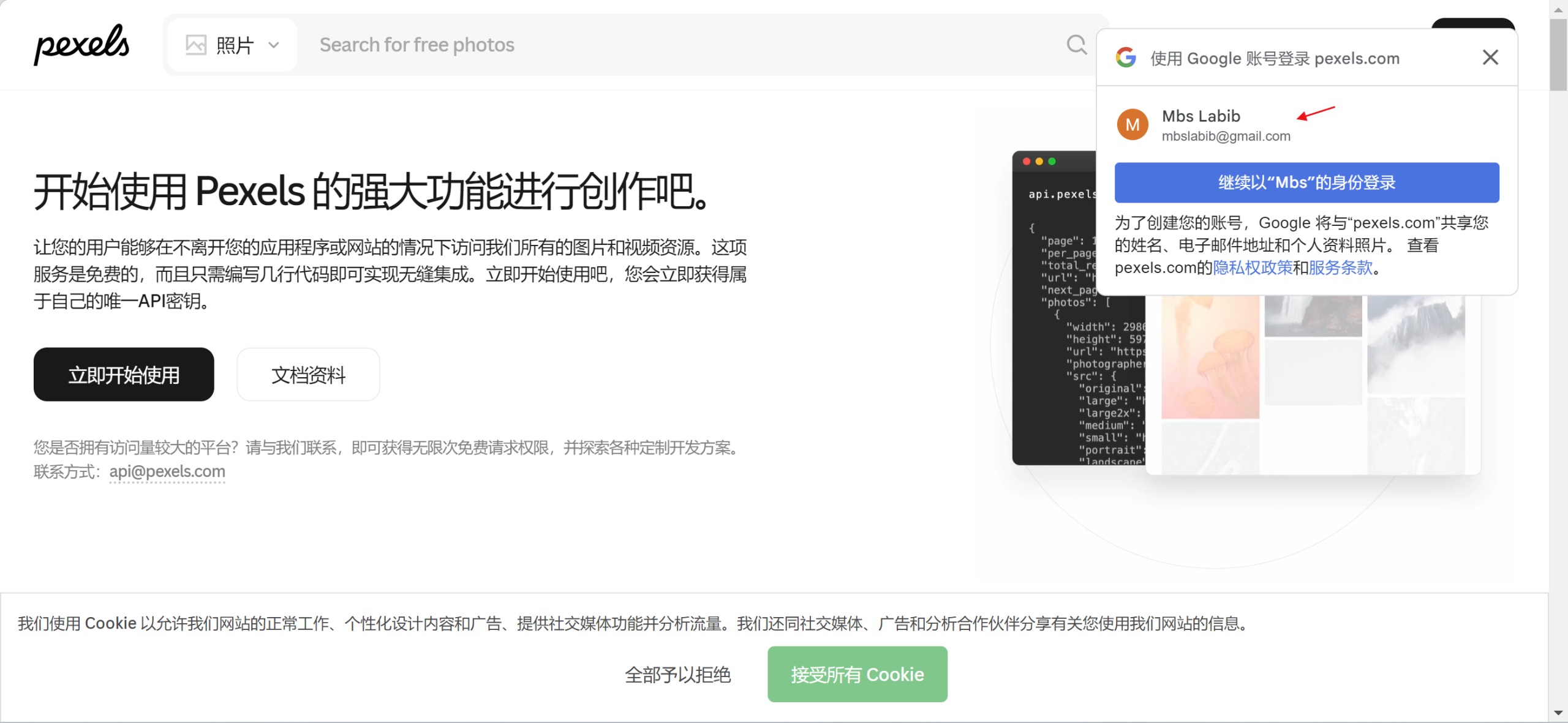Image resolution: width=1568 pixels, height=723 pixels.
Task: Click the api@pexels.com email link
Action: pyautogui.click(x=167, y=471)
